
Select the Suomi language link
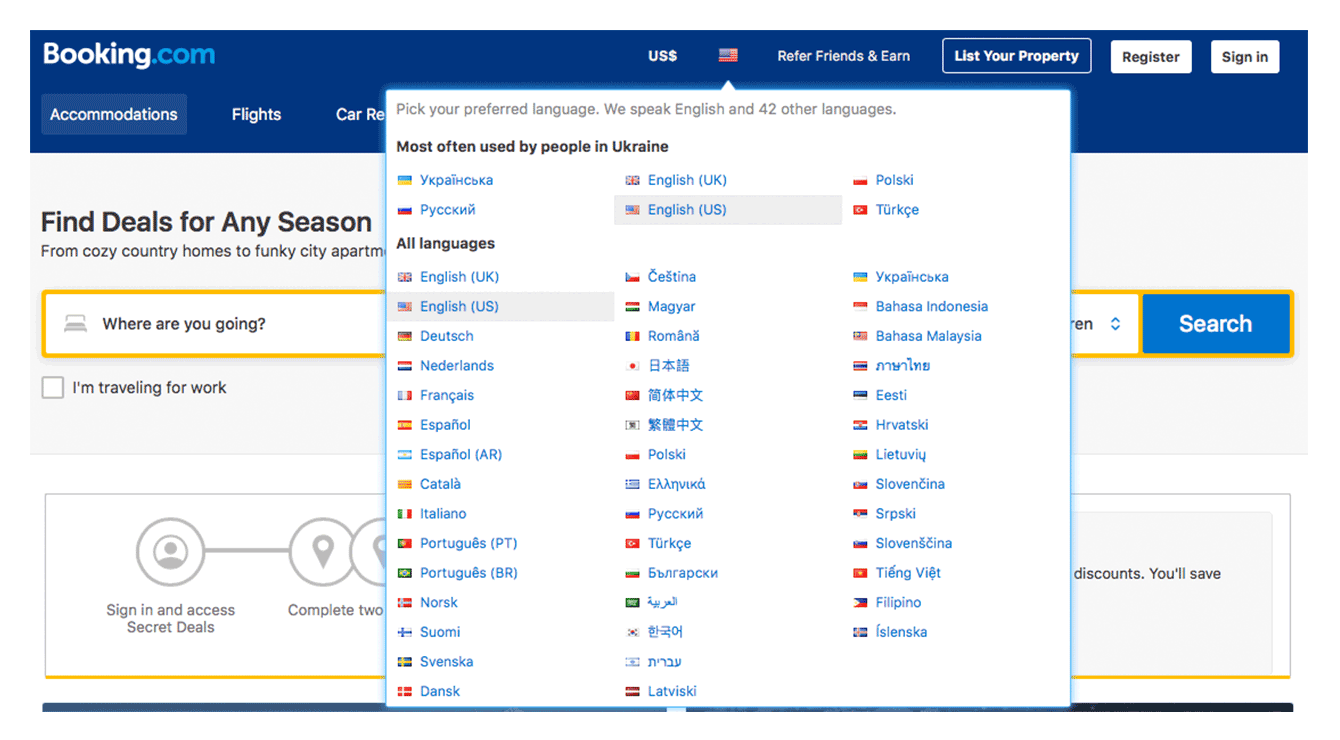pos(440,632)
